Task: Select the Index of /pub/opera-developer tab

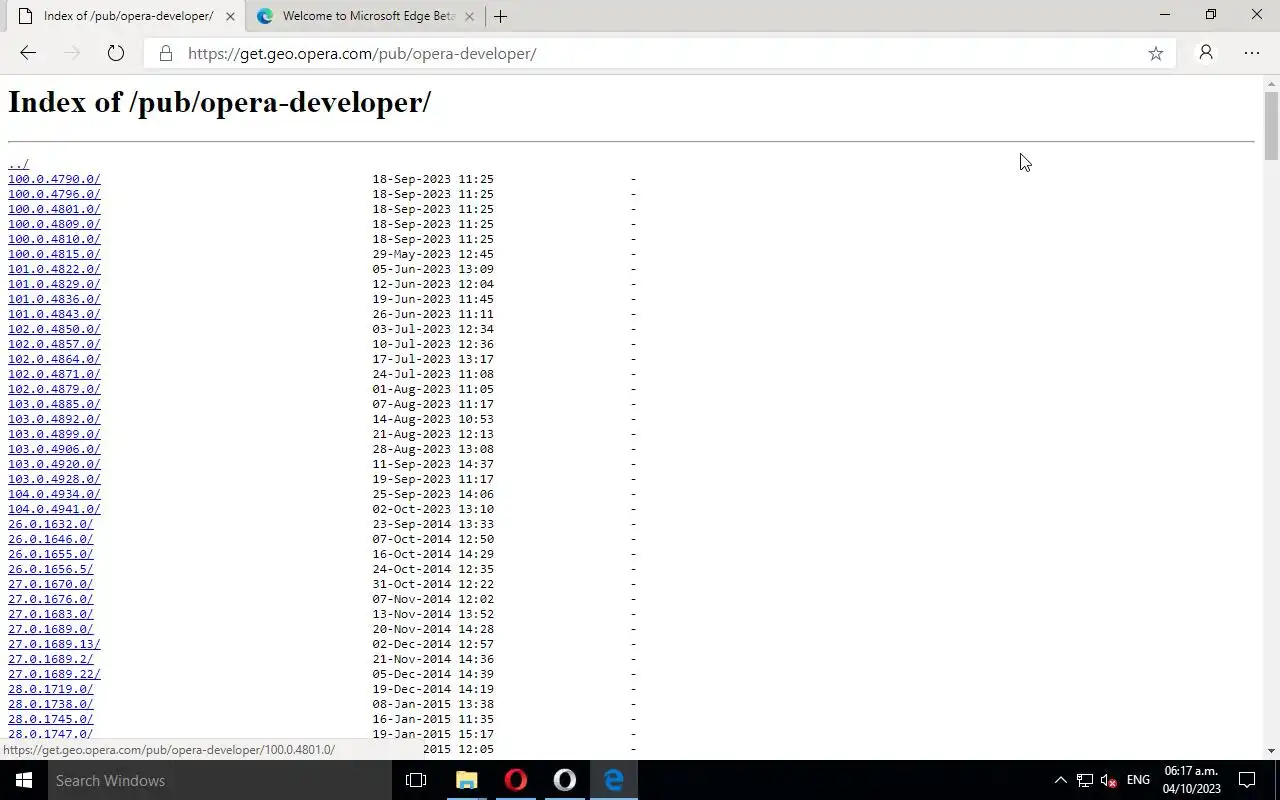Action: coord(124,16)
